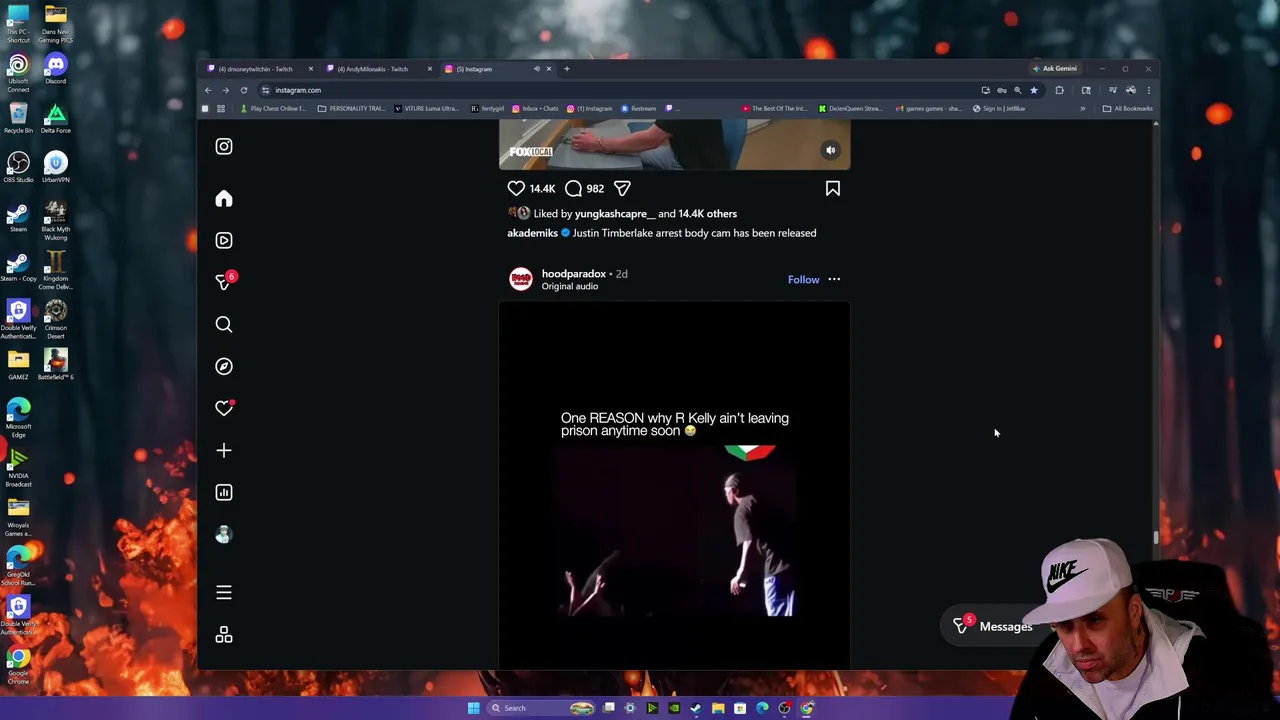The image size is (1280, 720).
Task: Open Reels from the sidebar
Action: pos(224,241)
